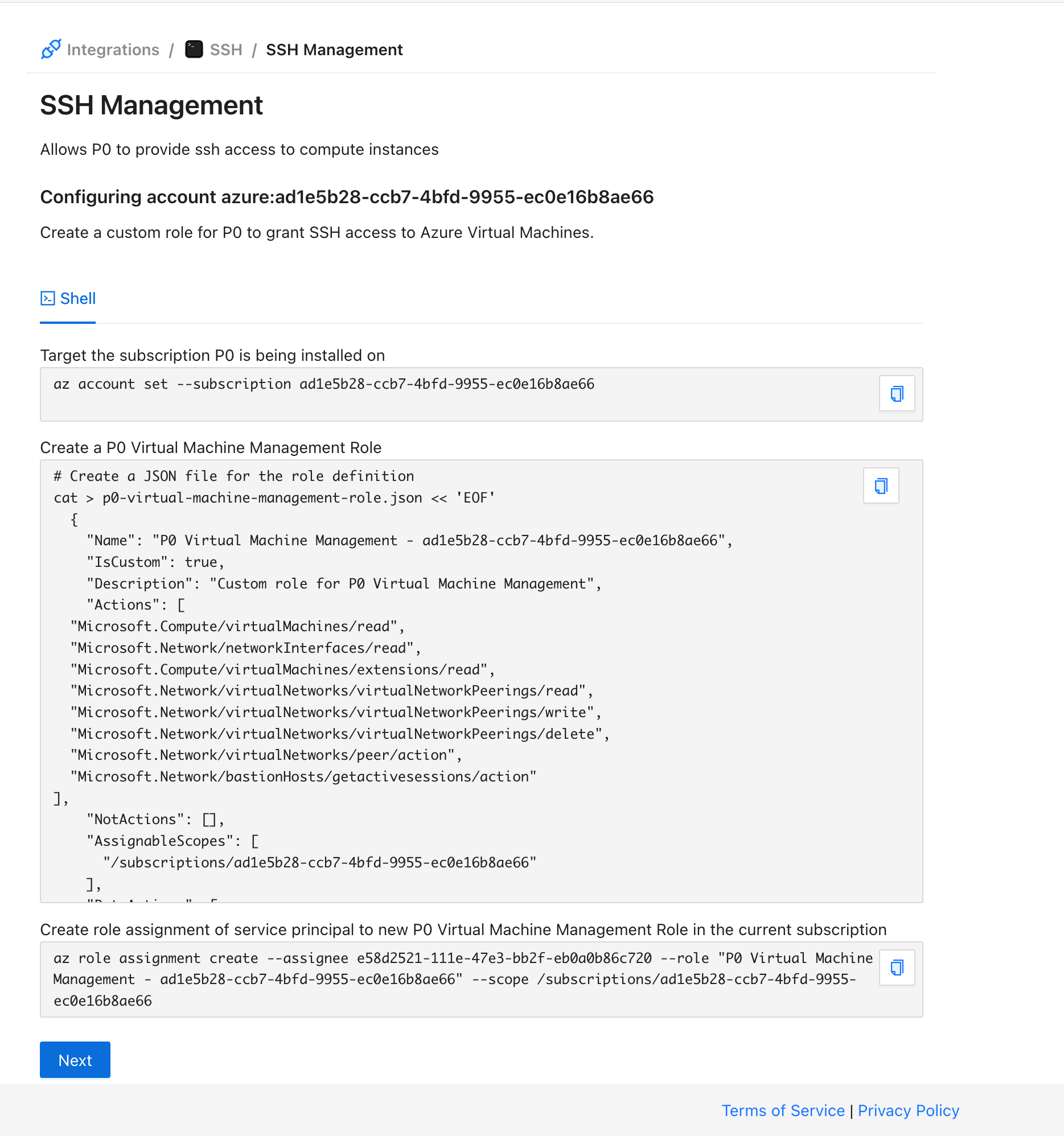Click the "IsCustom": true line
The width and height of the screenshot is (1064, 1136).
[x=155, y=562]
